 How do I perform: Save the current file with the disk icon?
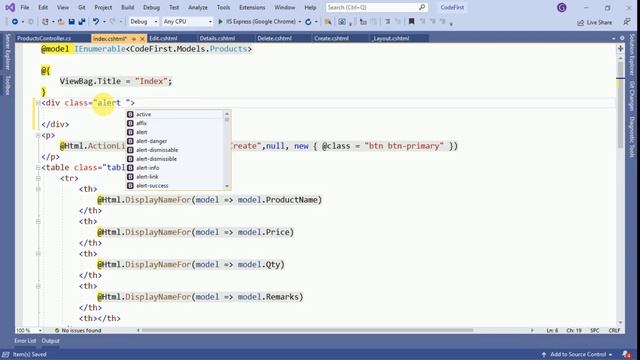pos(71,22)
